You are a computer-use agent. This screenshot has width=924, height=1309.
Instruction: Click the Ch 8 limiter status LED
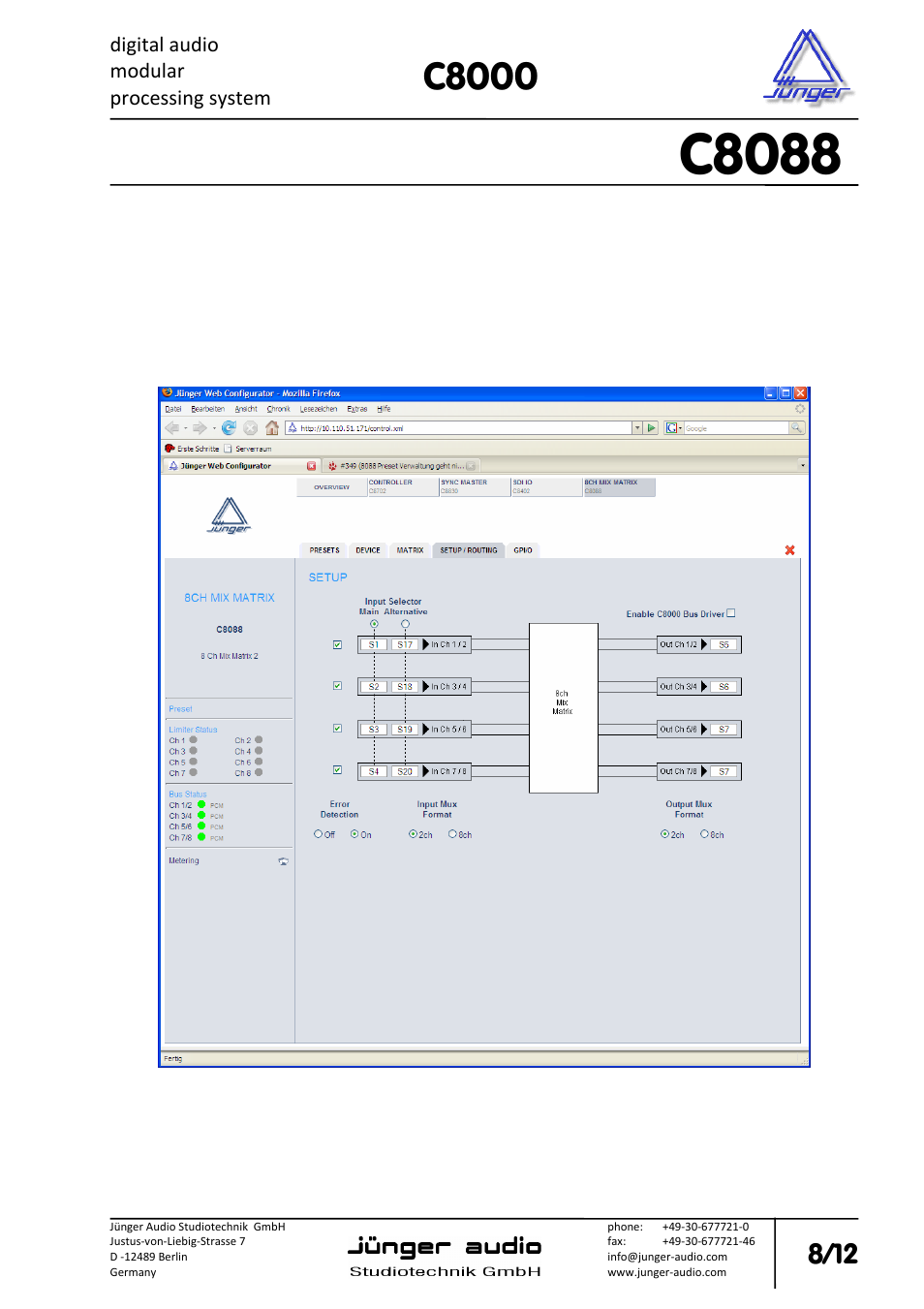coord(259,772)
